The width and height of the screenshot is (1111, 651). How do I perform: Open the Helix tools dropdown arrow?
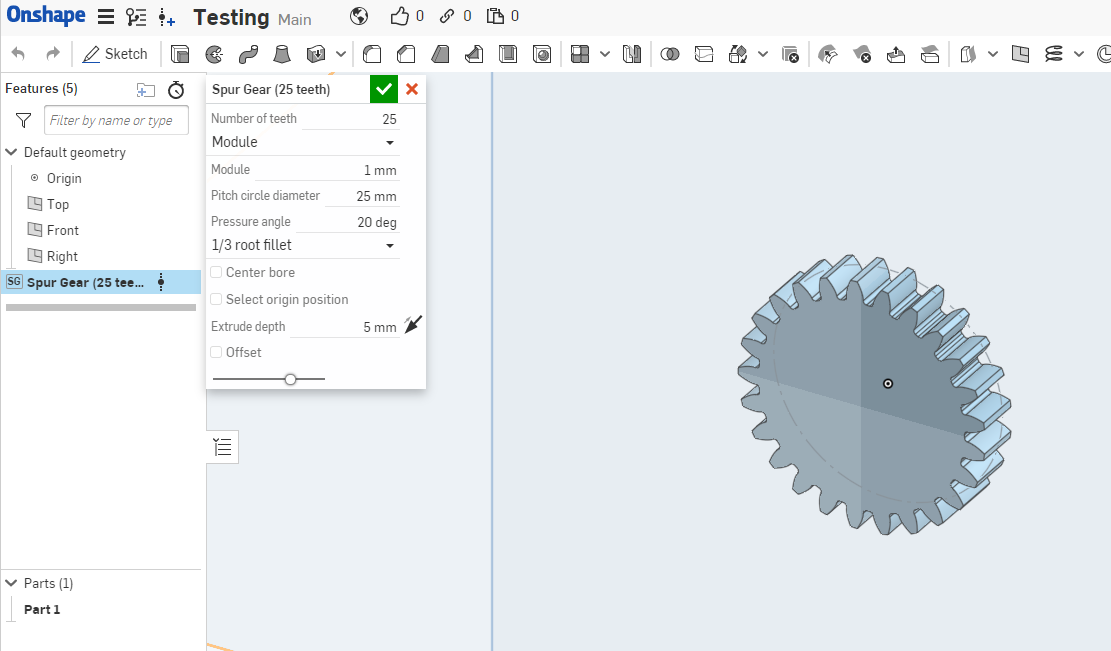[1079, 54]
